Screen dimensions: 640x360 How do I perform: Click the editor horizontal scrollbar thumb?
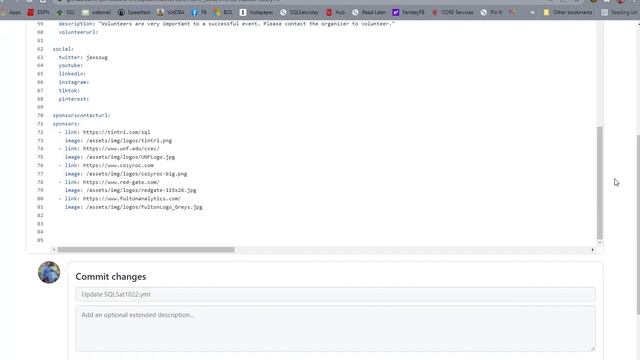(146, 249)
